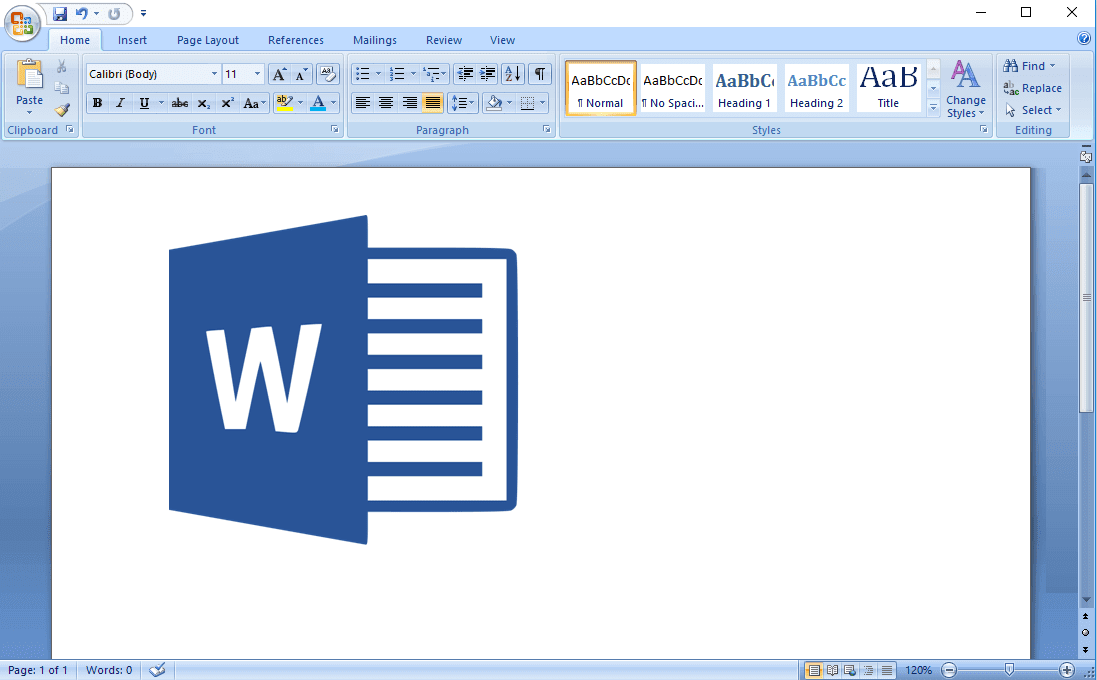Apply a multilevel list
The height and width of the screenshot is (680, 1097).
431,74
